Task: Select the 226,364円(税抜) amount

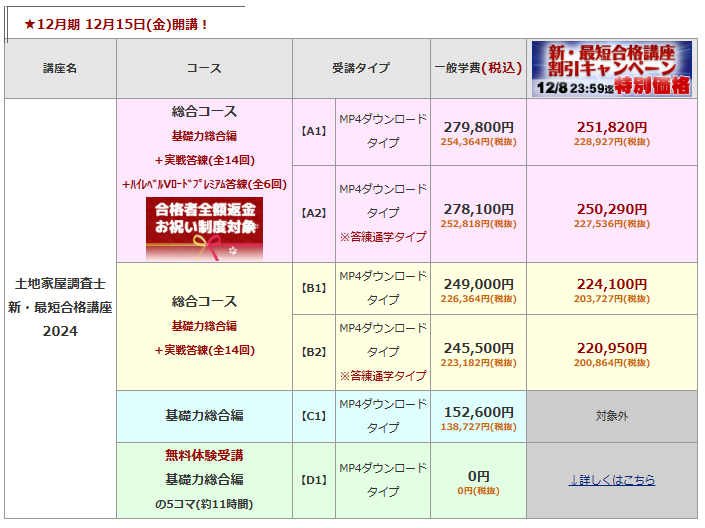Action: 478,299
